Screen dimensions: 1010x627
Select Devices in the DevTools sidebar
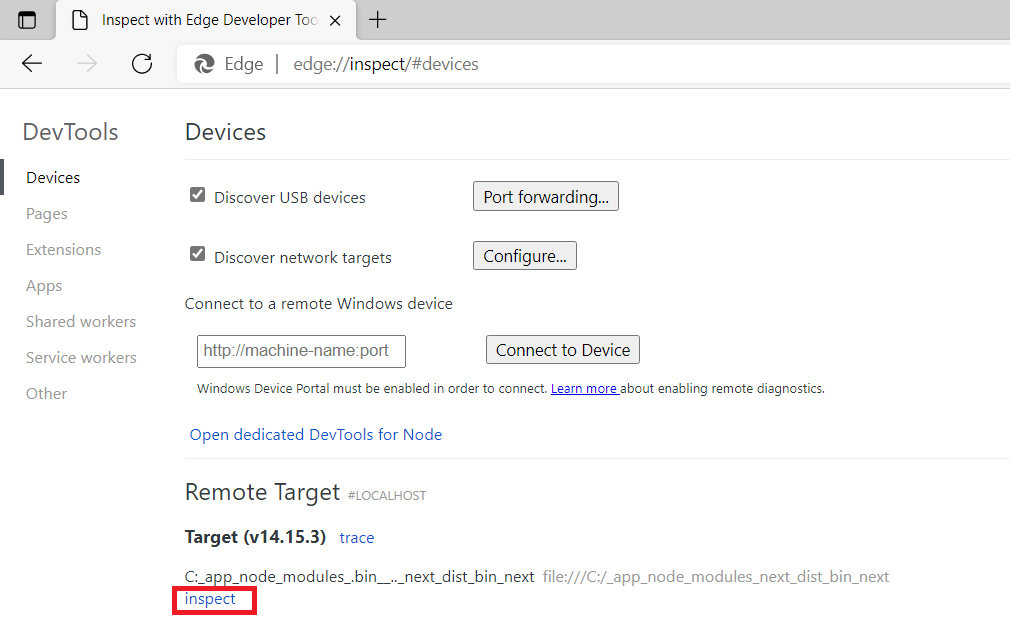53,177
